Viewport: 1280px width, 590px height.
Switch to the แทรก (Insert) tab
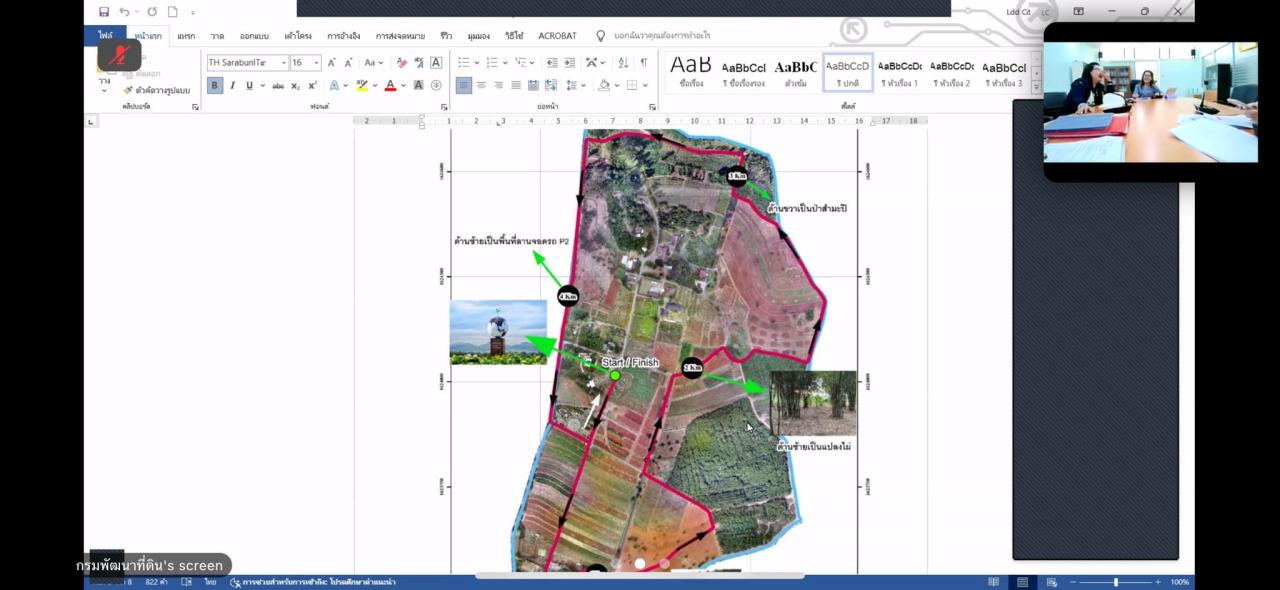pyautogui.click(x=186, y=36)
